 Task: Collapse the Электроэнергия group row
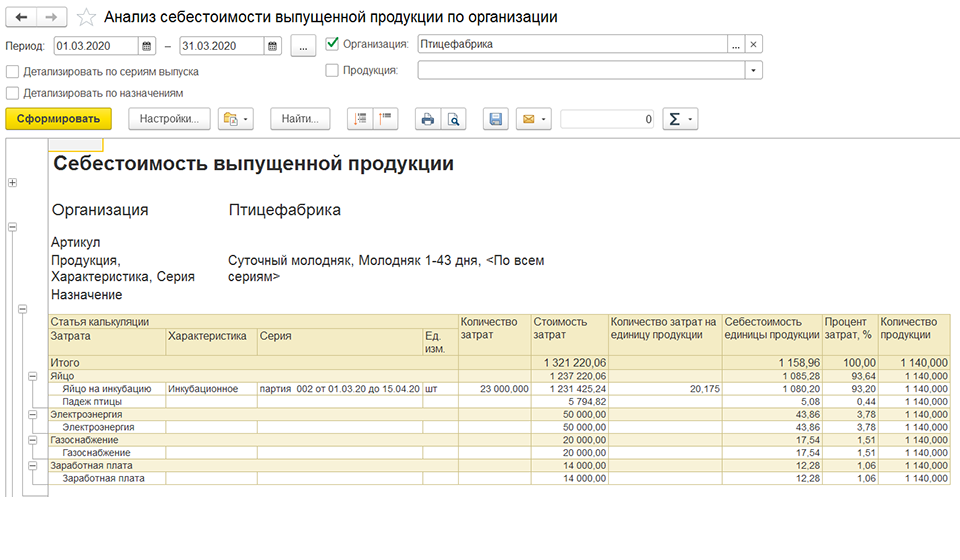[x=32, y=414]
